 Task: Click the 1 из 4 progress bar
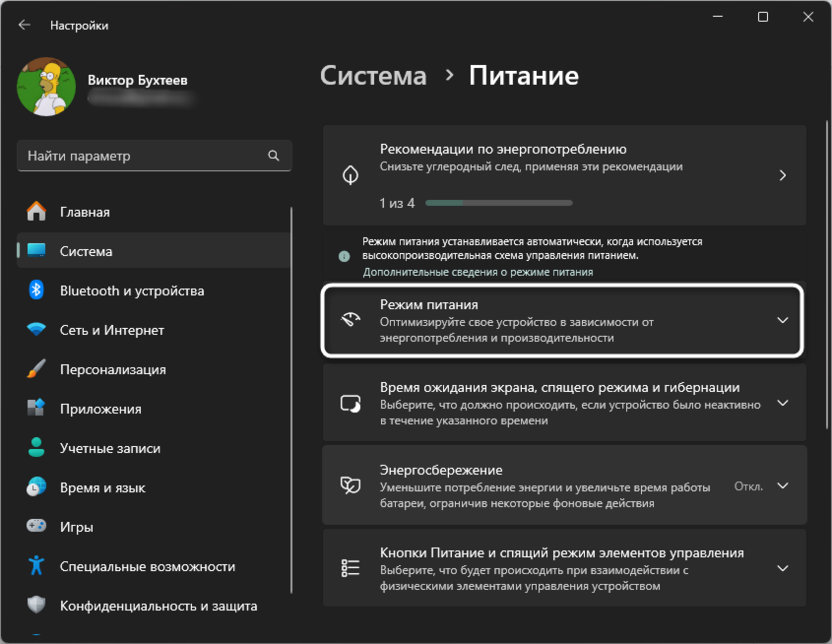pyautogui.click(x=499, y=203)
